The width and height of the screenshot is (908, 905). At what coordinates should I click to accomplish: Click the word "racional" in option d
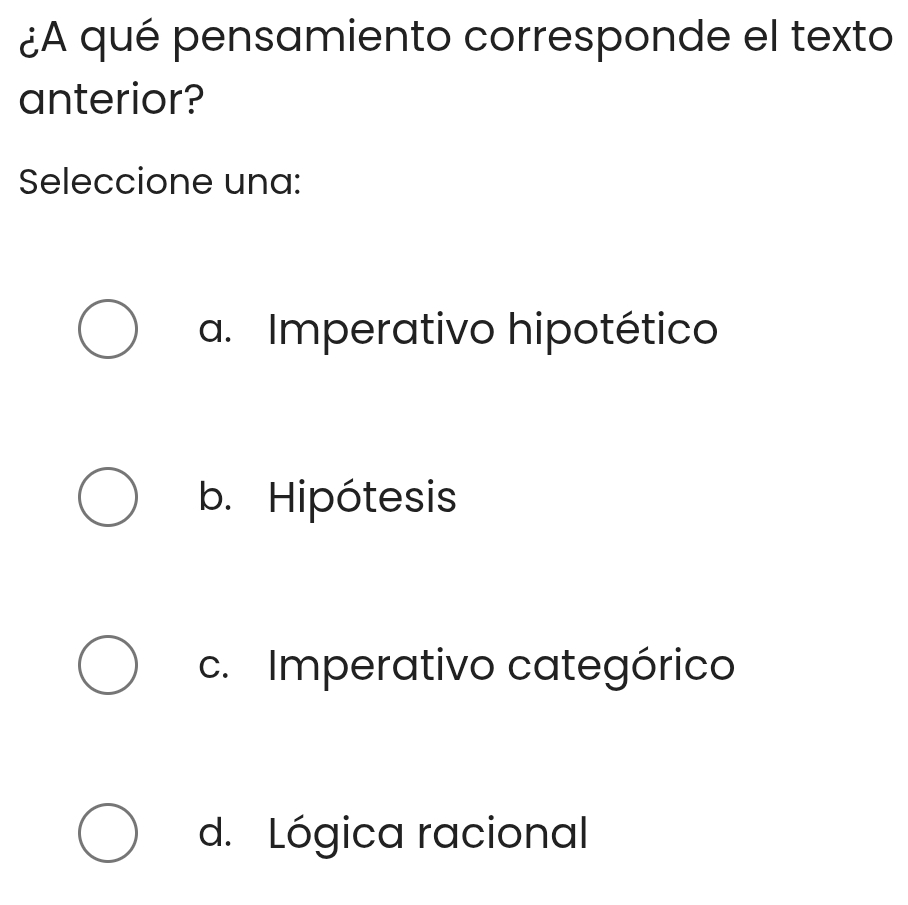click(502, 833)
